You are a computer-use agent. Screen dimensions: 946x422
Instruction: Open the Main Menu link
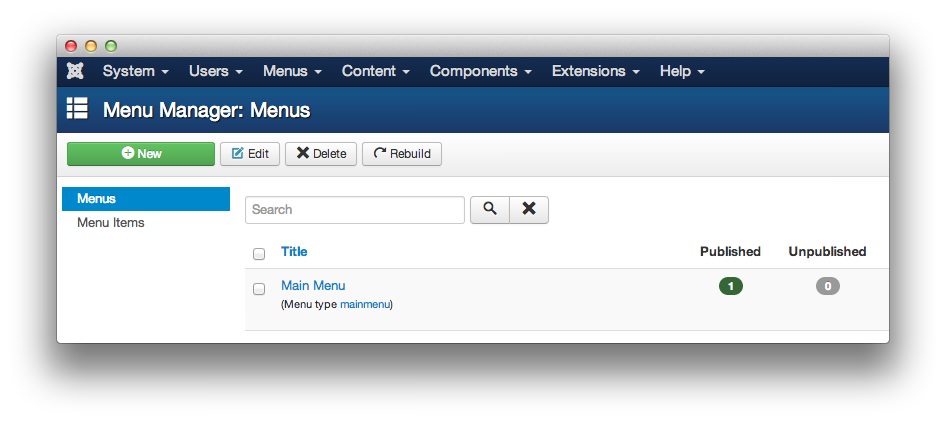[313, 286]
